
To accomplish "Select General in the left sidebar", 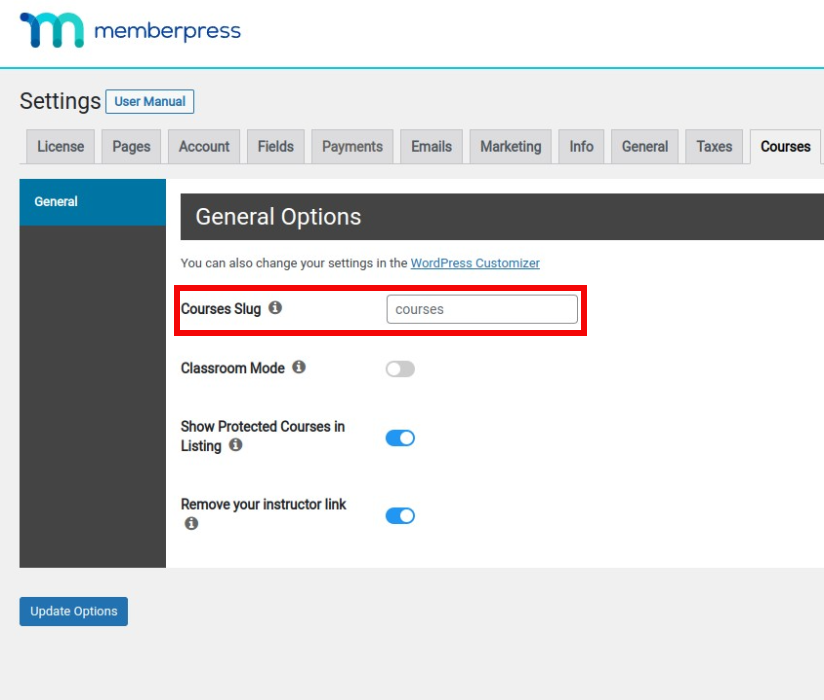I will pyautogui.click(x=92, y=202).
